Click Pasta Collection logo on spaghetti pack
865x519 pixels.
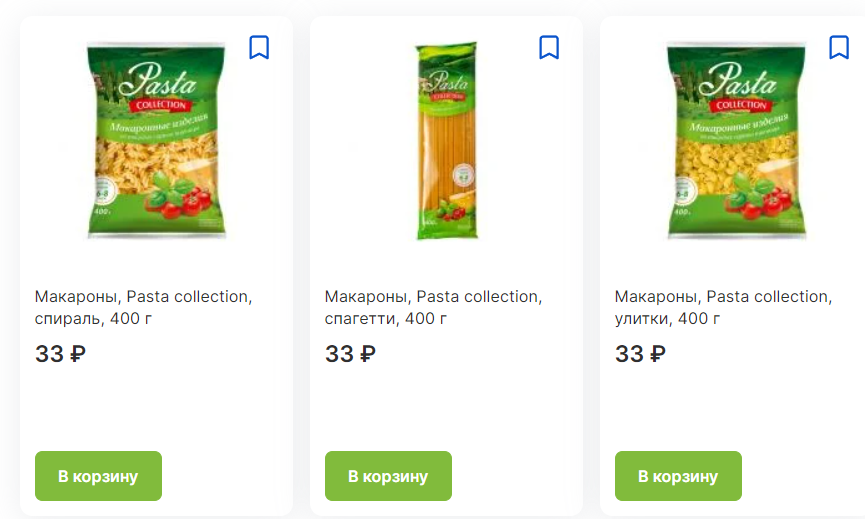(x=447, y=85)
